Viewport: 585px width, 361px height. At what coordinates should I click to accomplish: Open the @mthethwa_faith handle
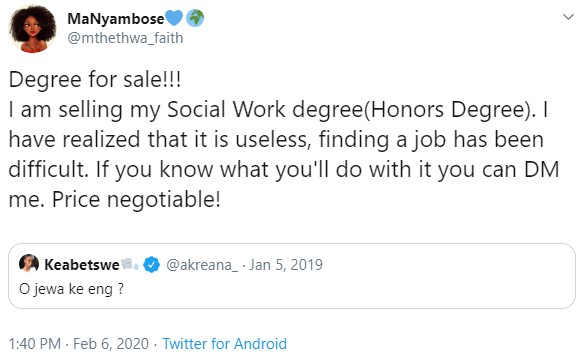(125, 38)
